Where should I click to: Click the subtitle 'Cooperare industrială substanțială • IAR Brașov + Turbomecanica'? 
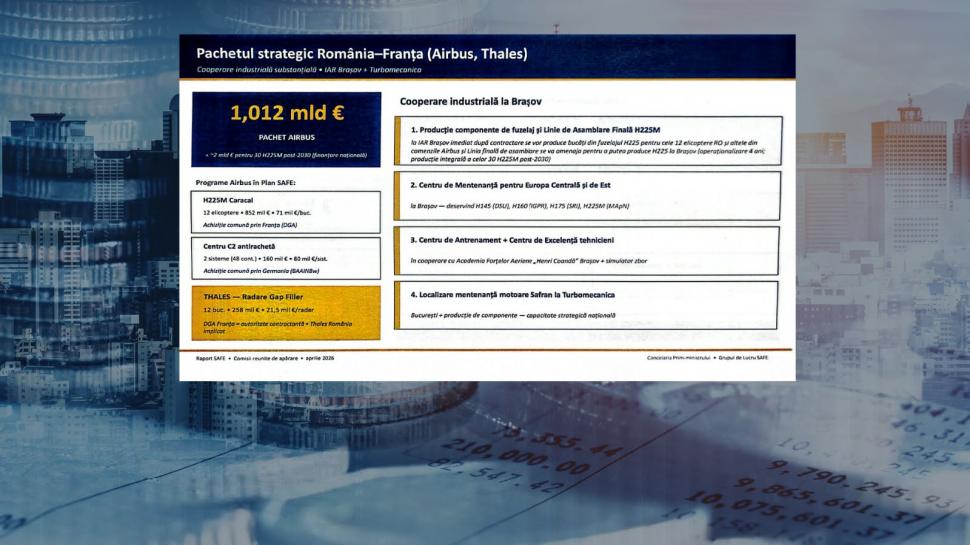point(309,70)
